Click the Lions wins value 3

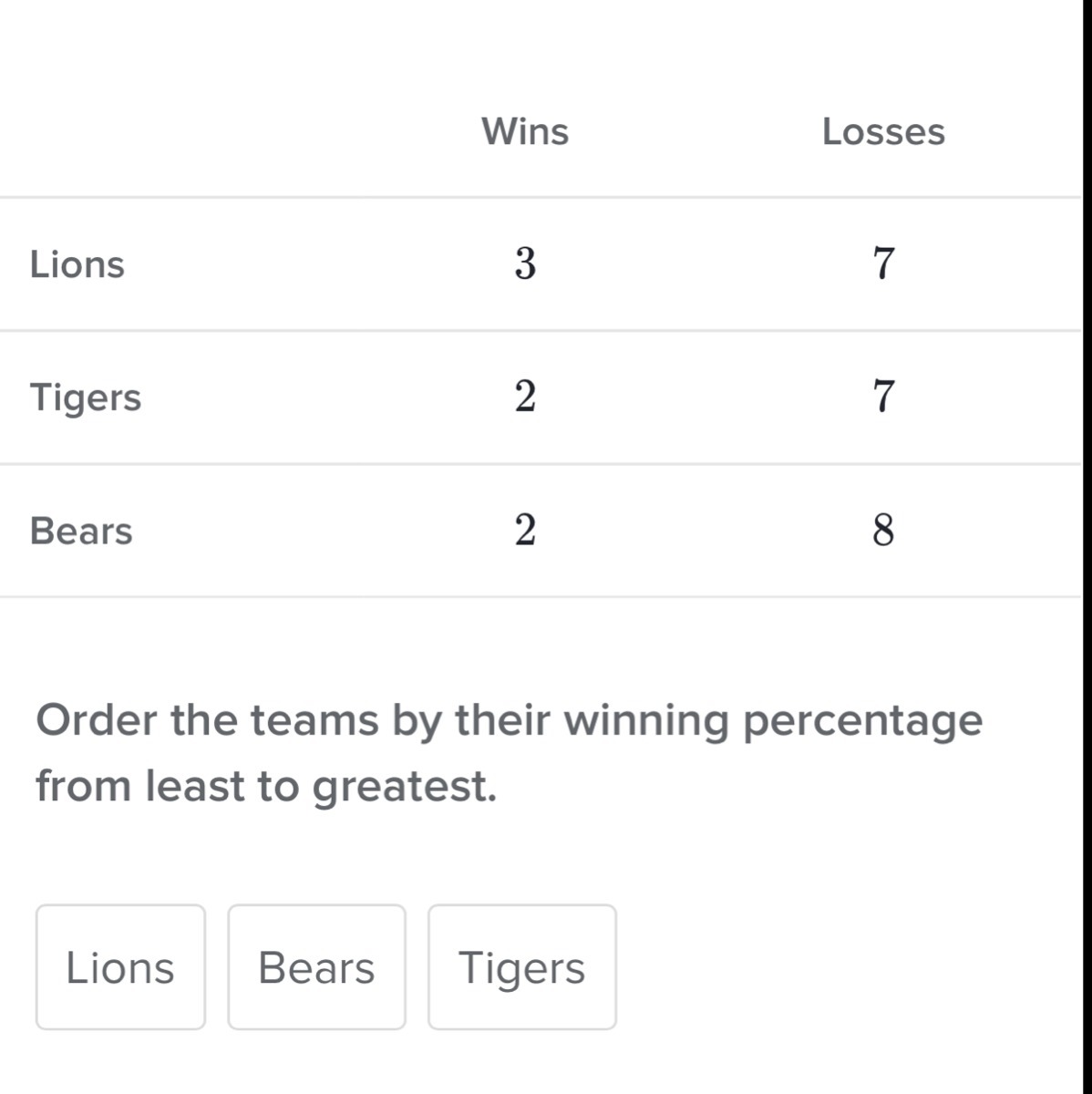[525, 264]
